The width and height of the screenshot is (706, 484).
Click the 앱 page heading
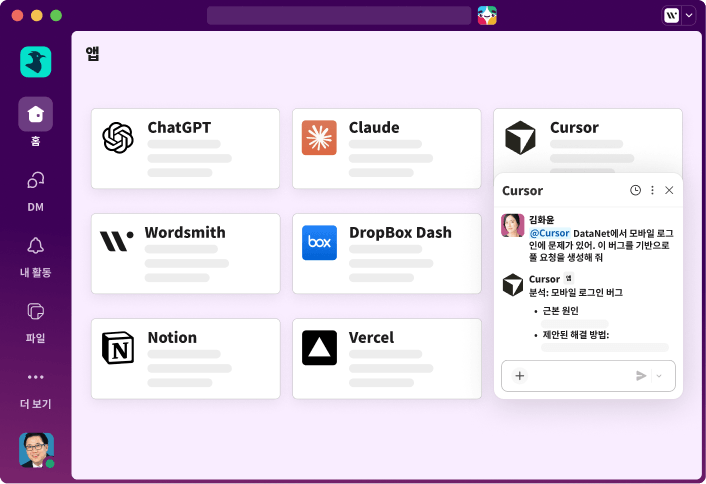(92, 54)
